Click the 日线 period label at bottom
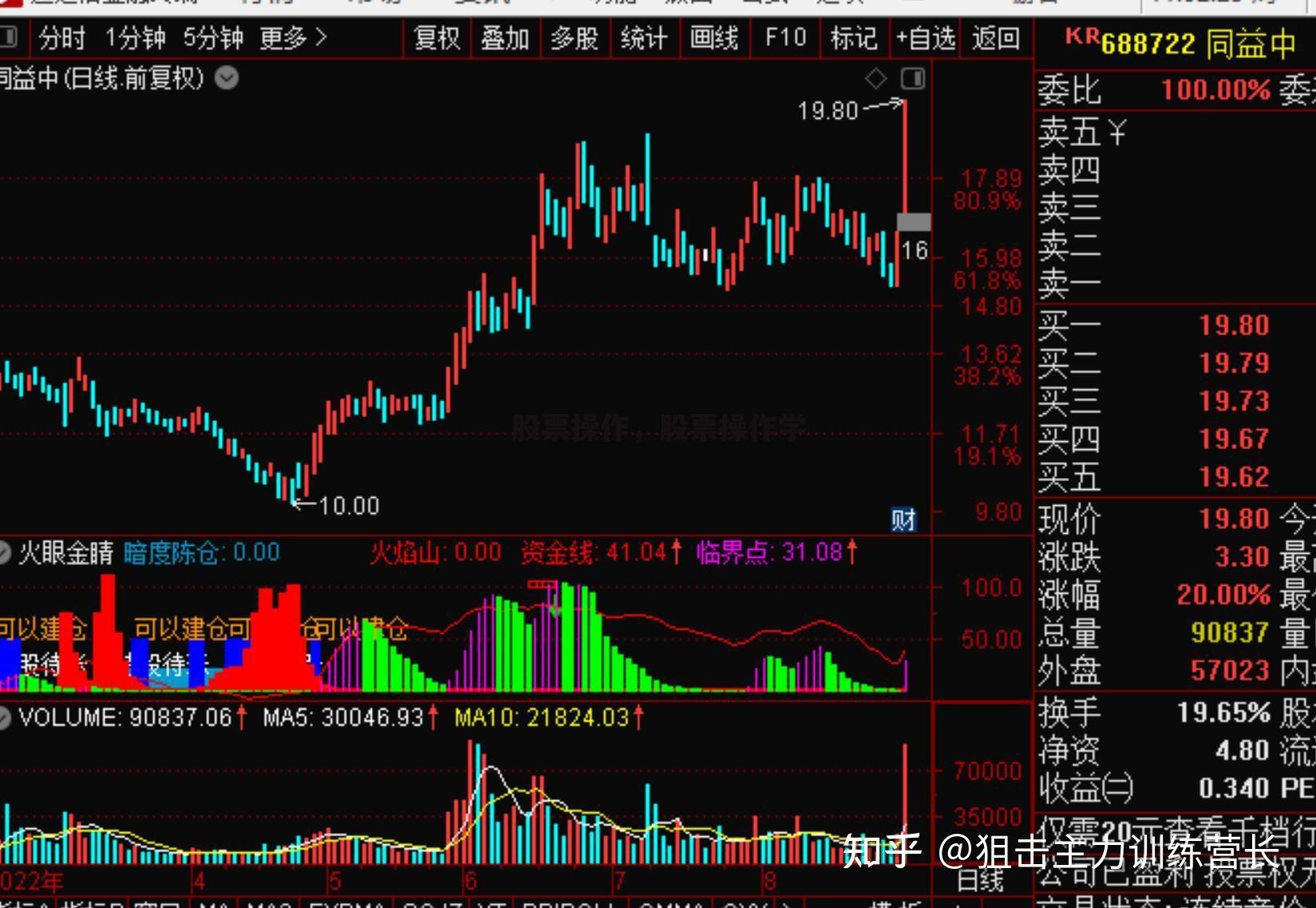 (x=980, y=881)
